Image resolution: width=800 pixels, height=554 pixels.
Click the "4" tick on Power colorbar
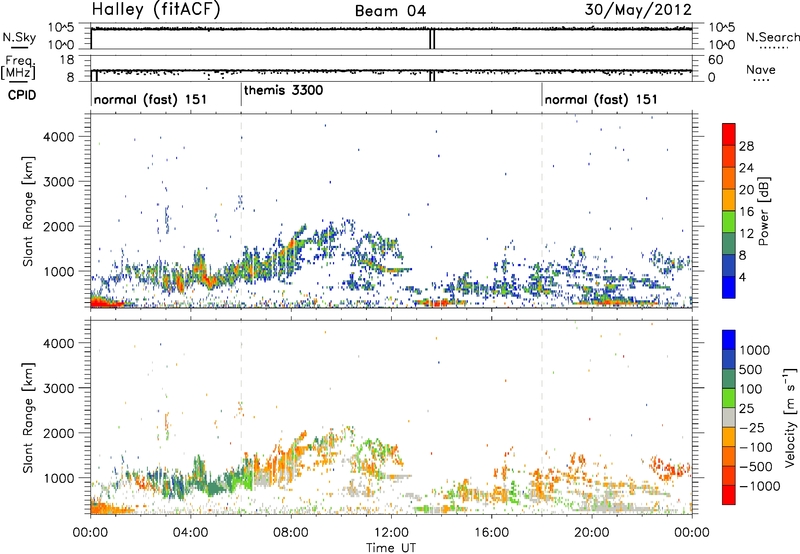[743, 278]
